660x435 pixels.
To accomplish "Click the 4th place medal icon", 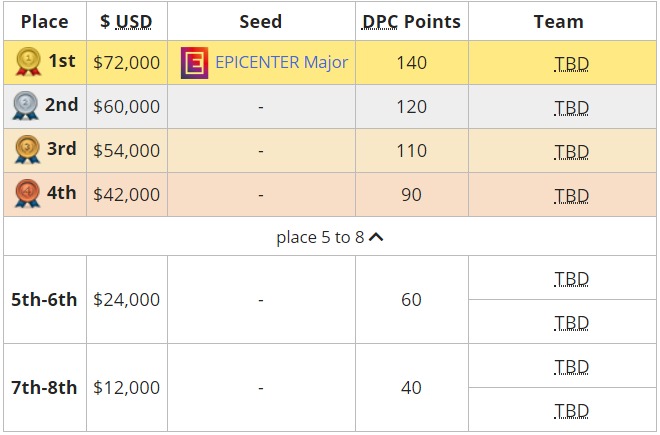I will 28,194.
